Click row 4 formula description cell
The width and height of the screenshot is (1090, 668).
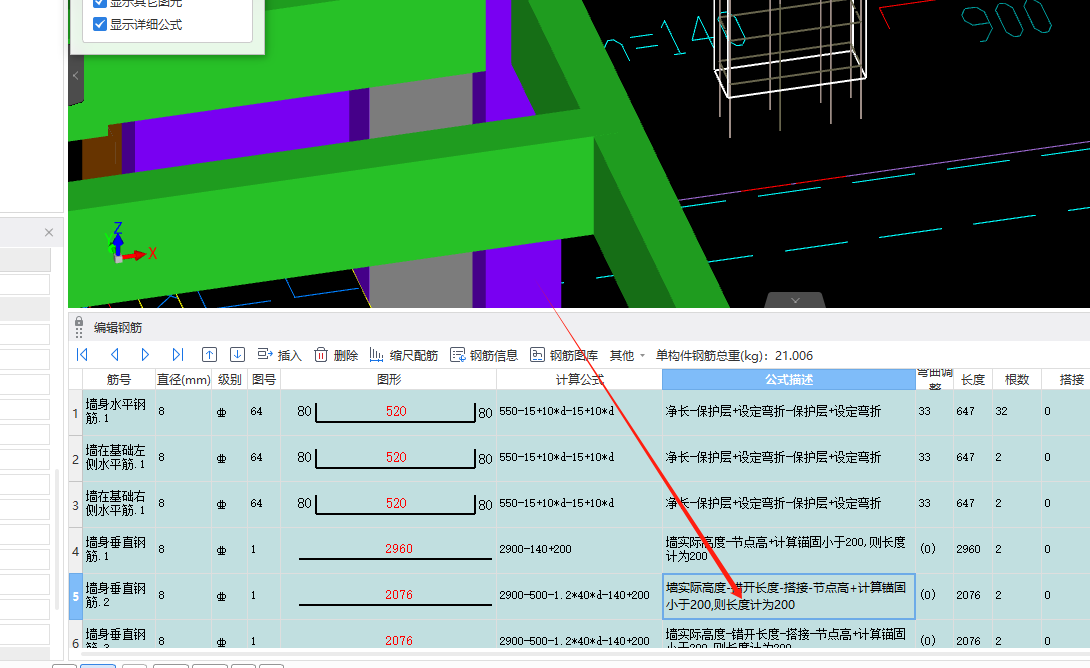pos(789,550)
